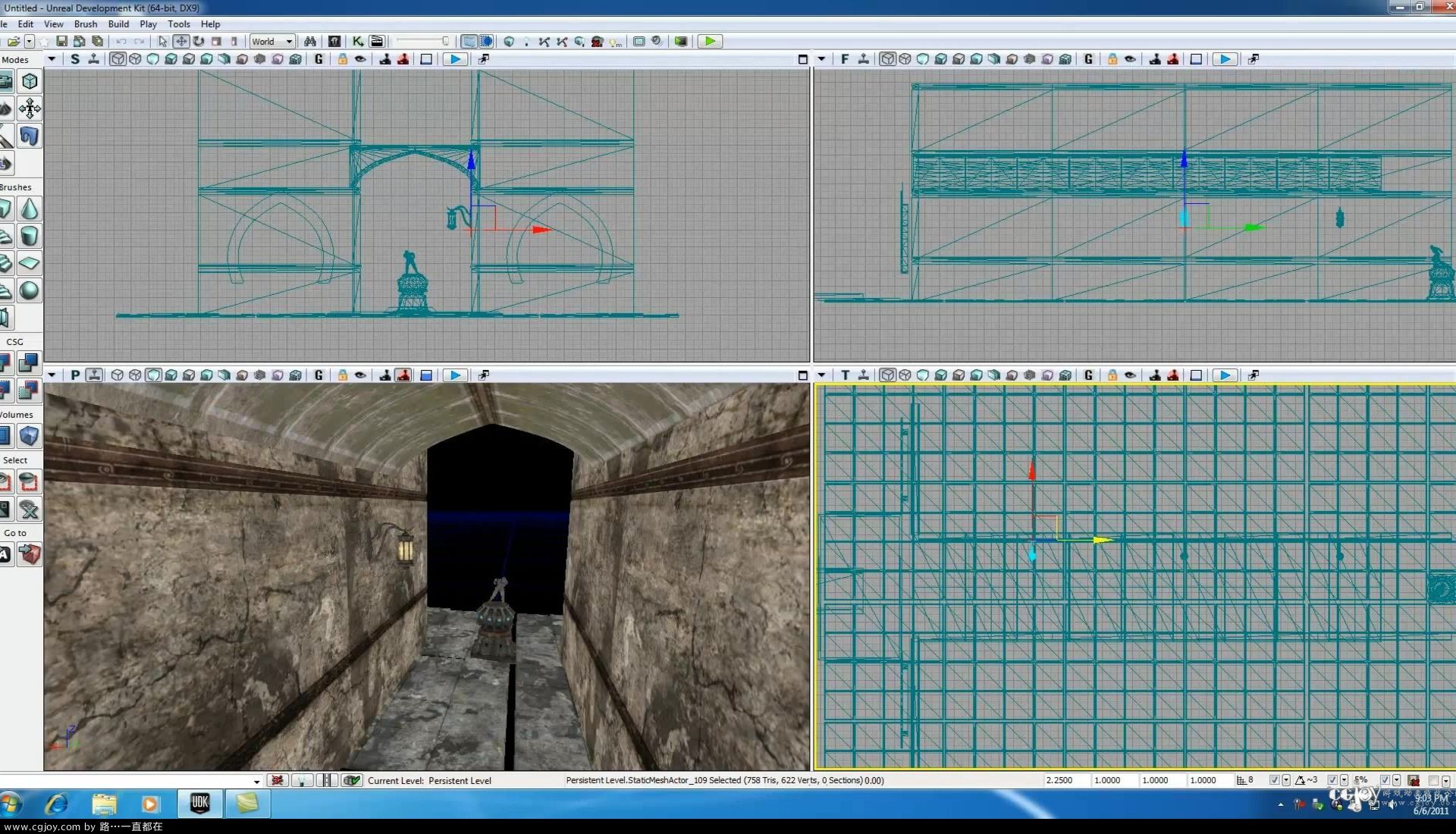
Task: Open the Modes panel dropdown arrow
Action: pyautogui.click(x=52, y=59)
